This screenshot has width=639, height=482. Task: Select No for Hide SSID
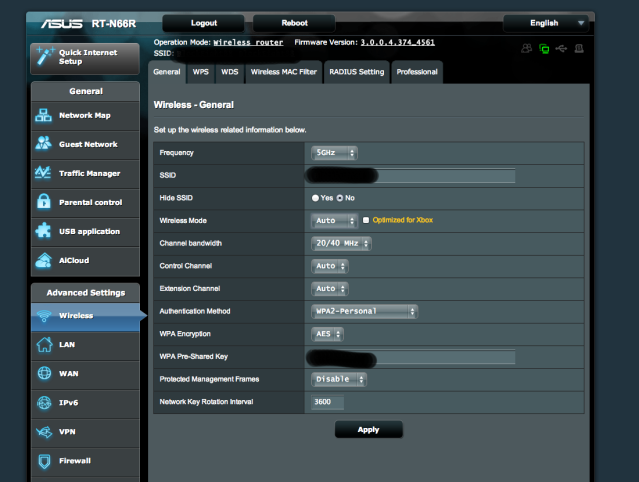(339, 198)
